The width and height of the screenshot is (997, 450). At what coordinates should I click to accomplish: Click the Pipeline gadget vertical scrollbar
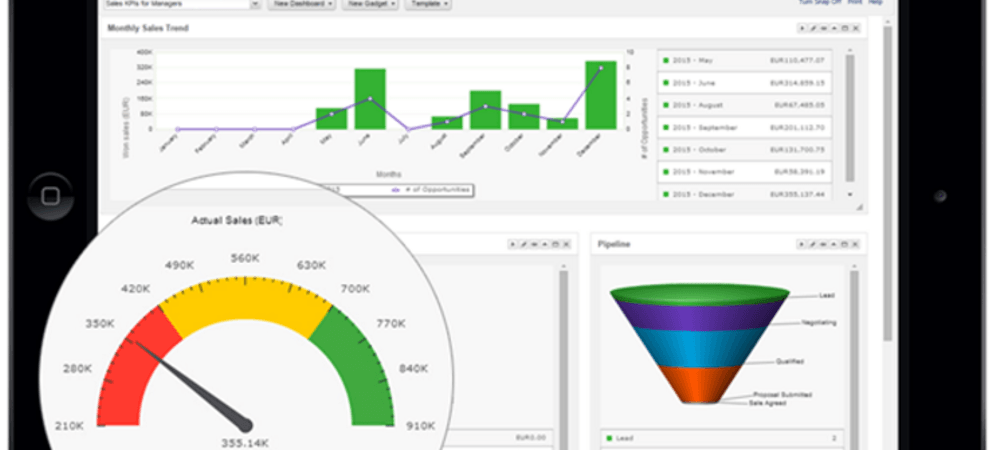click(x=854, y=359)
